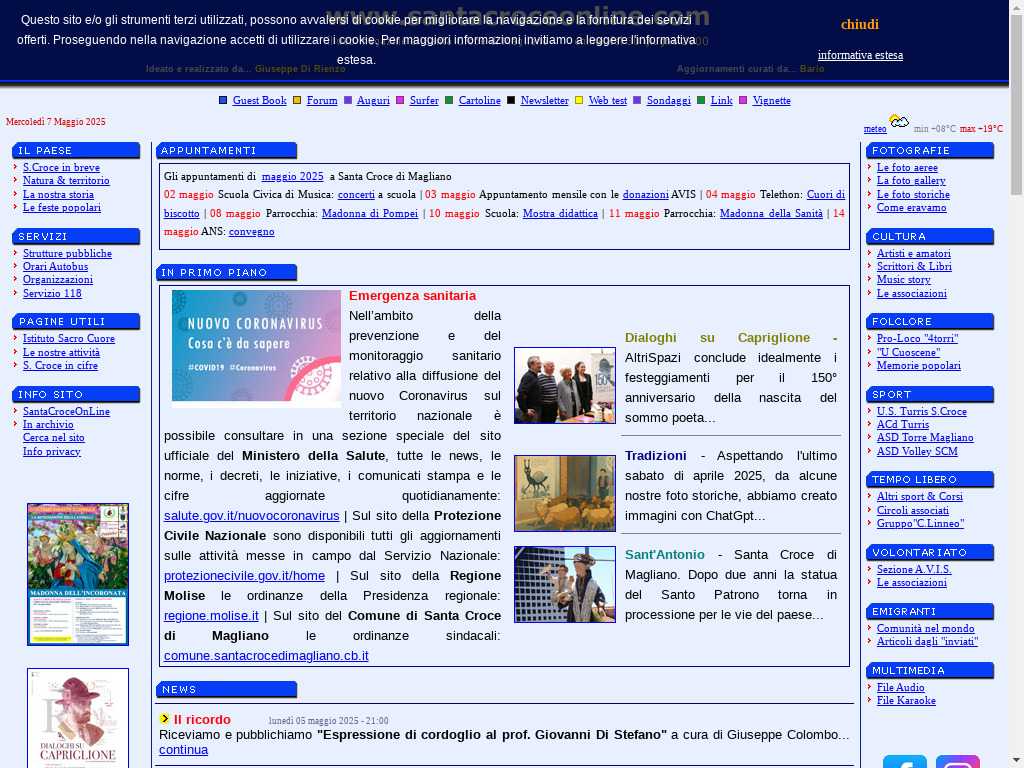
Task: Open the Madonna dell'Incoronata poster
Action: tap(78, 574)
